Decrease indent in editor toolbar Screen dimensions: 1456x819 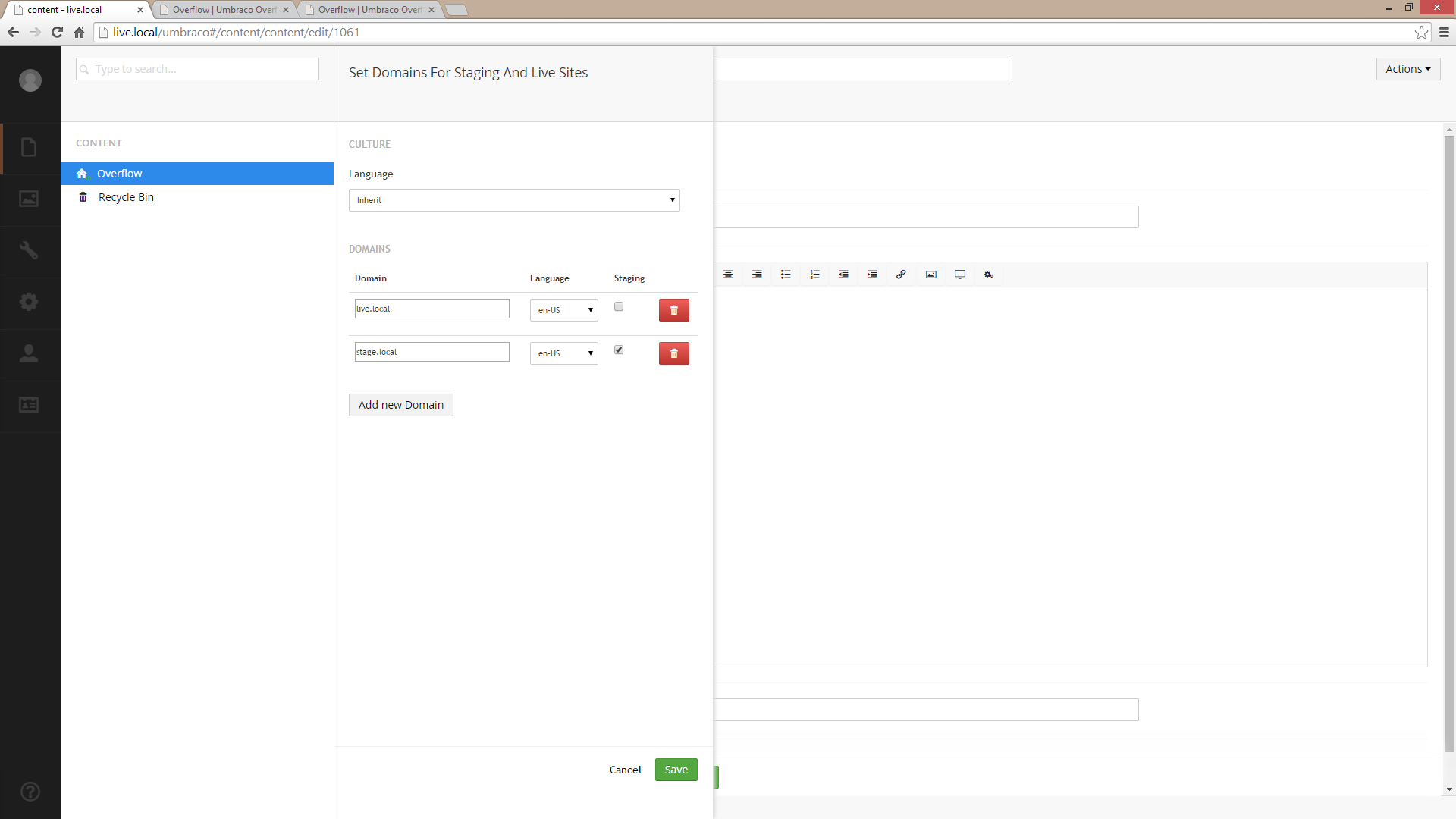tap(843, 275)
